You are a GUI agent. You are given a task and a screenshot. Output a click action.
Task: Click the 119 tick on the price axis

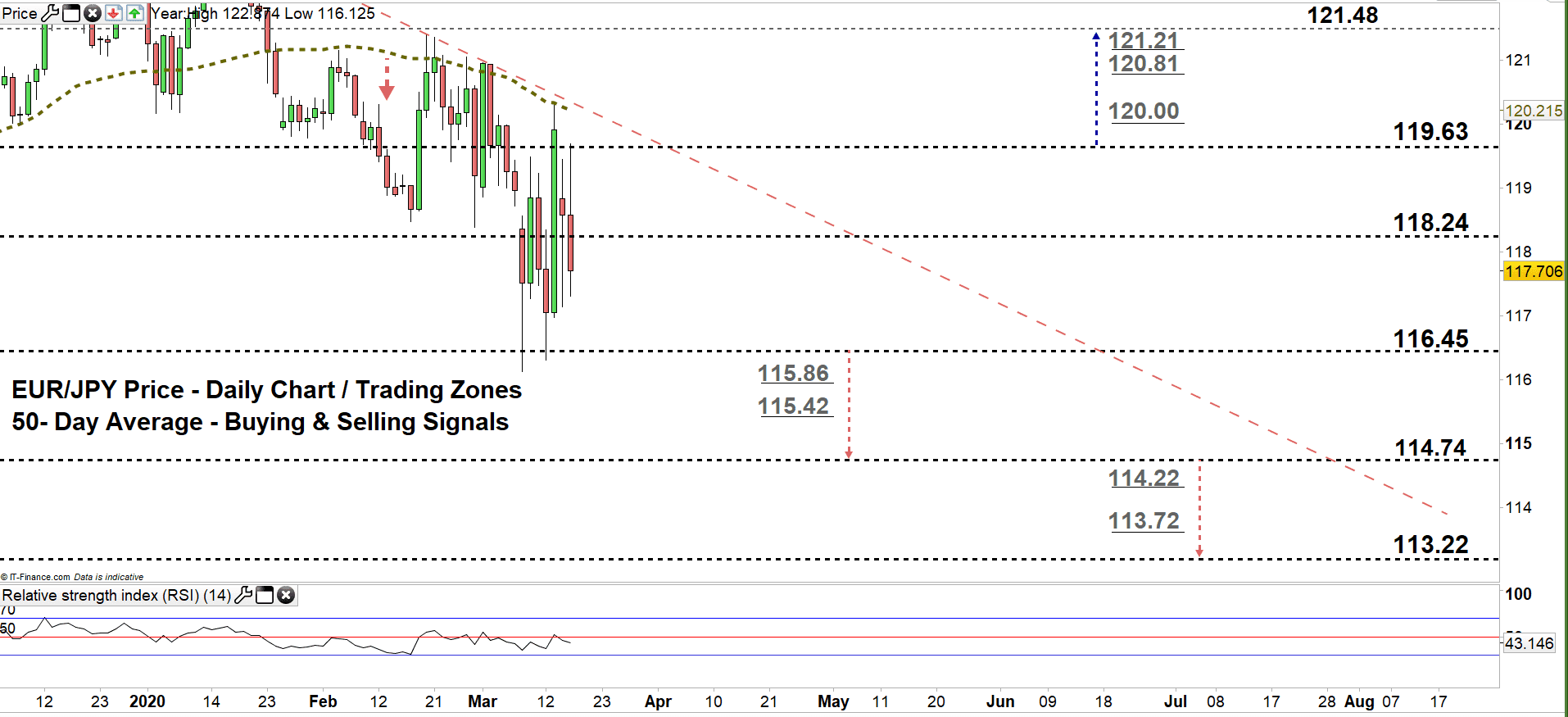(1518, 188)
